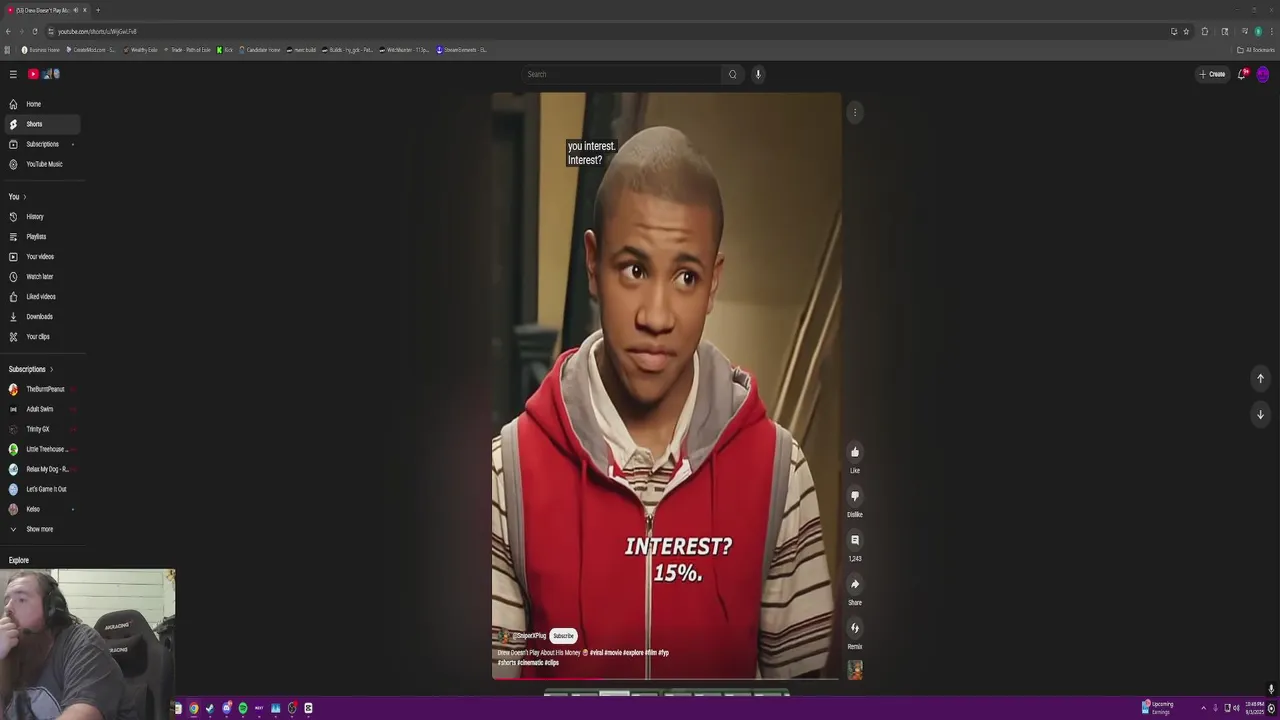Expand the You section chevron
Screen dimensions: 1280x720
pos(24,197)
